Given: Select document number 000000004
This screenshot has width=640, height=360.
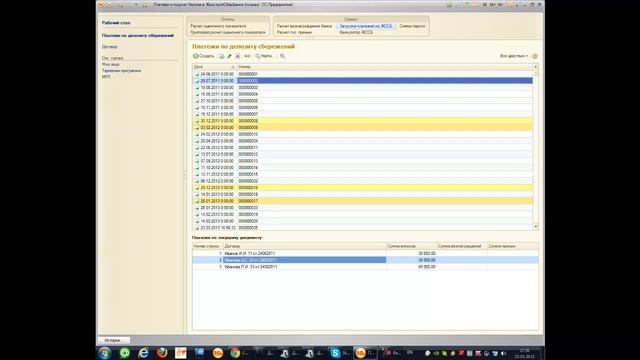Looking at the screenshot, I should point(362,94).
